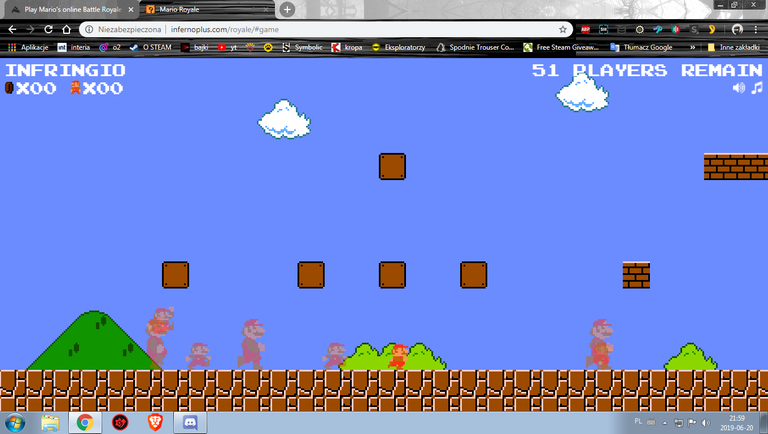Open the red-black round taskbar app

pyautogui.click(x=120, y=423)
